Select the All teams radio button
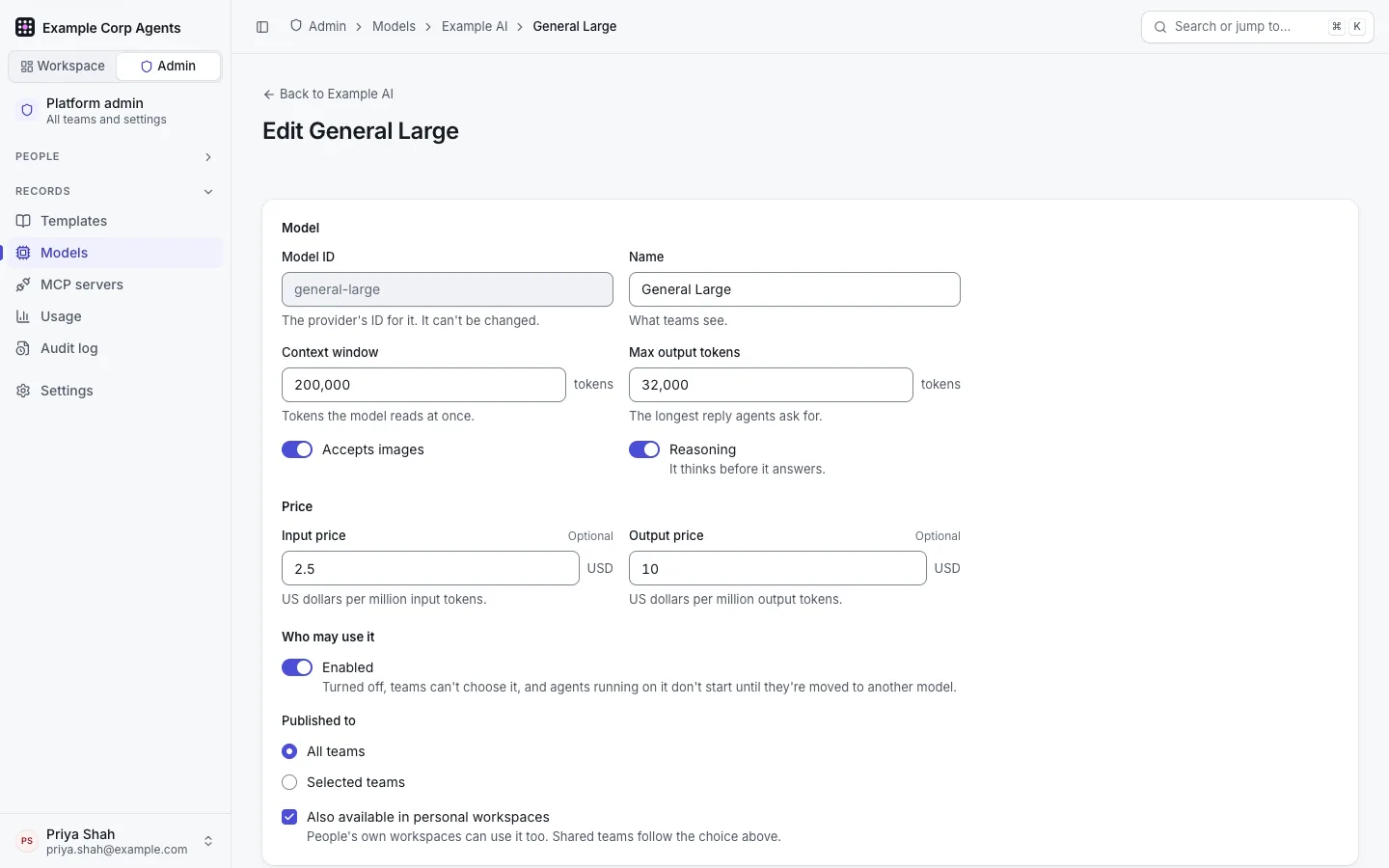The height and width of the screenshot is (868, 1389). [x=289, y=751]
